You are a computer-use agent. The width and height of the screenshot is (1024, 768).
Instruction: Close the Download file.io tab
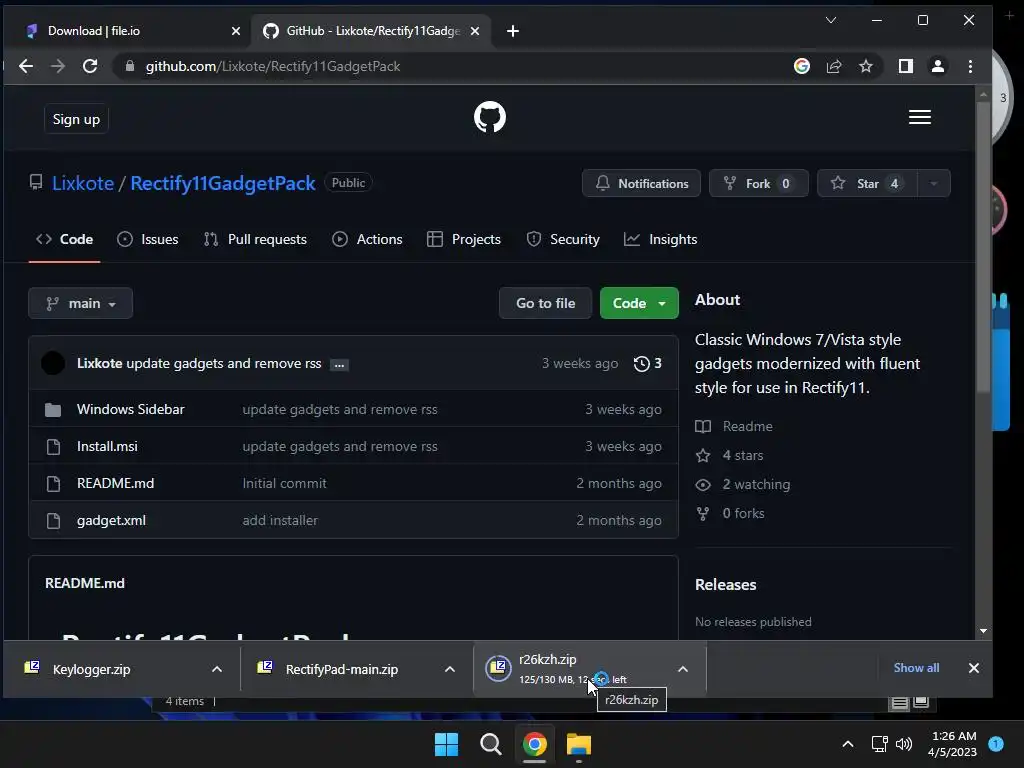[x=236, y=31]
